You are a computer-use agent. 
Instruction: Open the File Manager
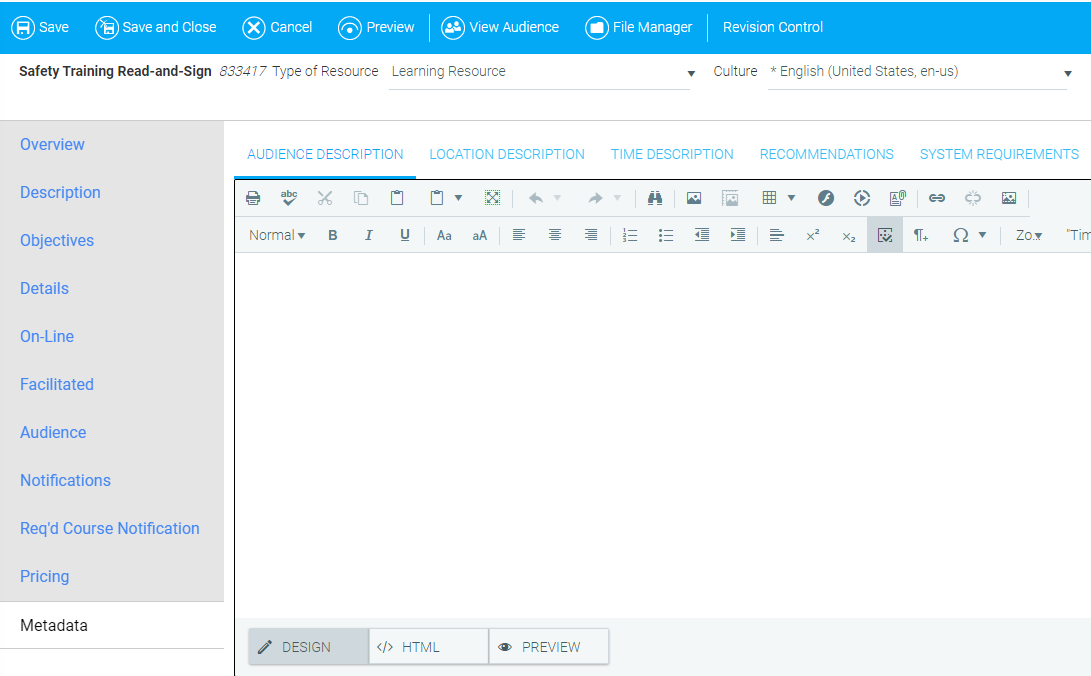639,27
